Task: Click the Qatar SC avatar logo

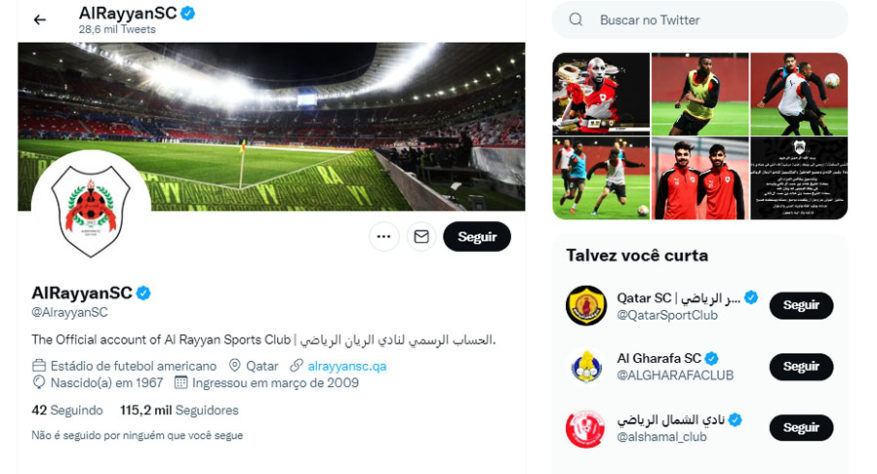Action: click(x=586, y=306)
